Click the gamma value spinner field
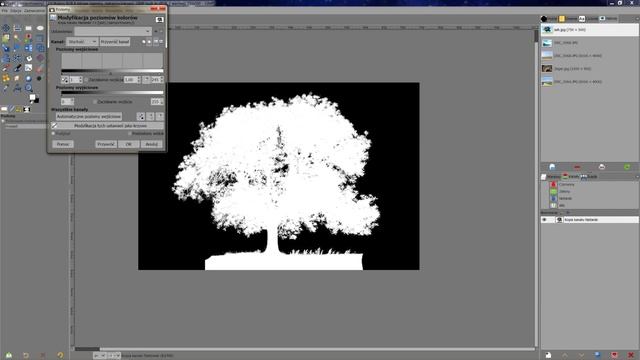640x360 pixels. (x=132, y=80)
